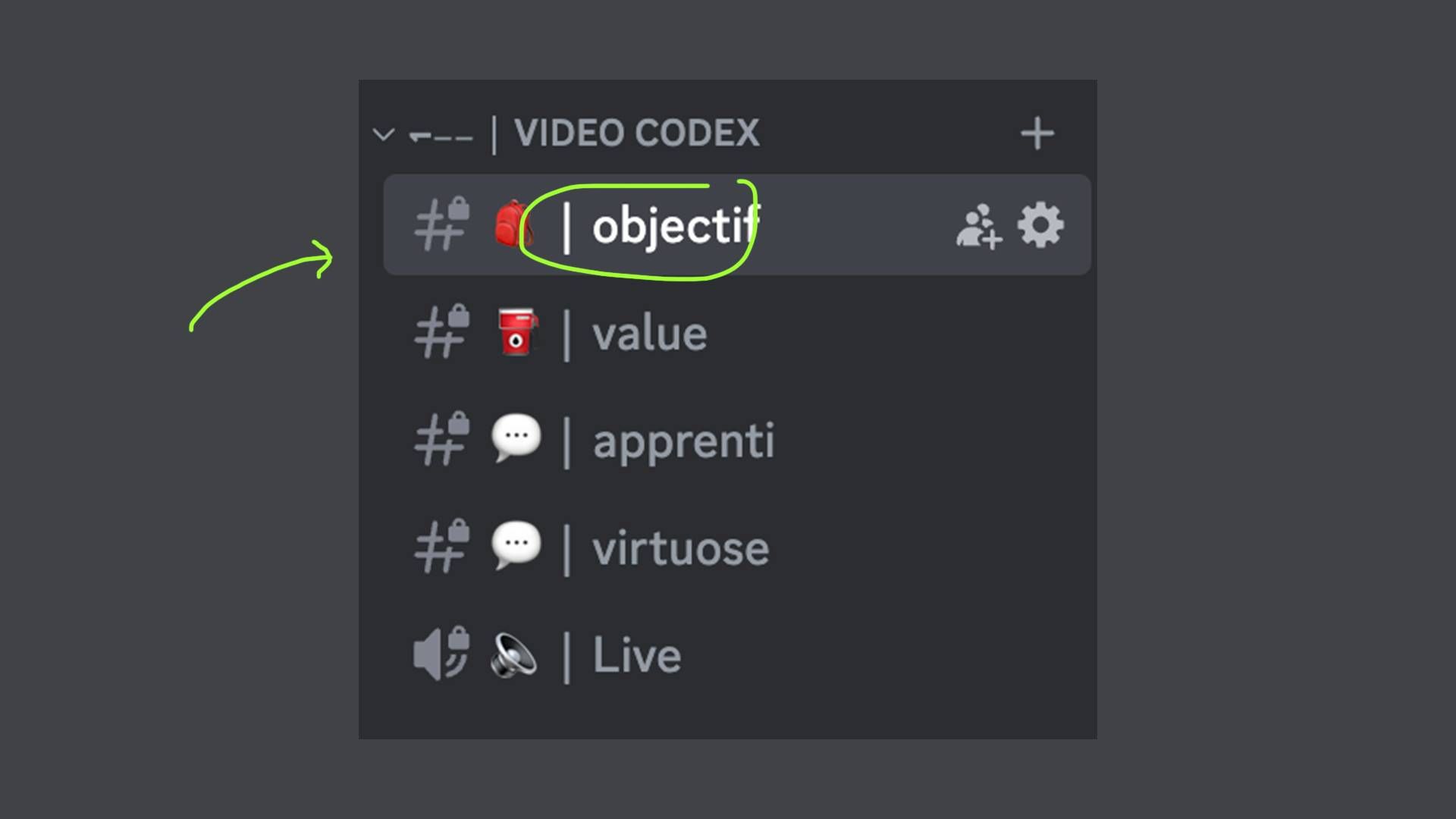Click the locked hashtag icon for apprenti
The height and width of the screenshot is (819, 1456).
441,440
